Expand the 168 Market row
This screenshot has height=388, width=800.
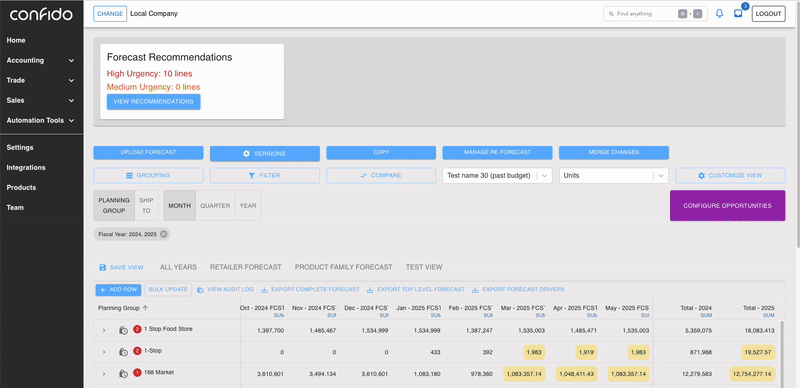tap(104, 374)
